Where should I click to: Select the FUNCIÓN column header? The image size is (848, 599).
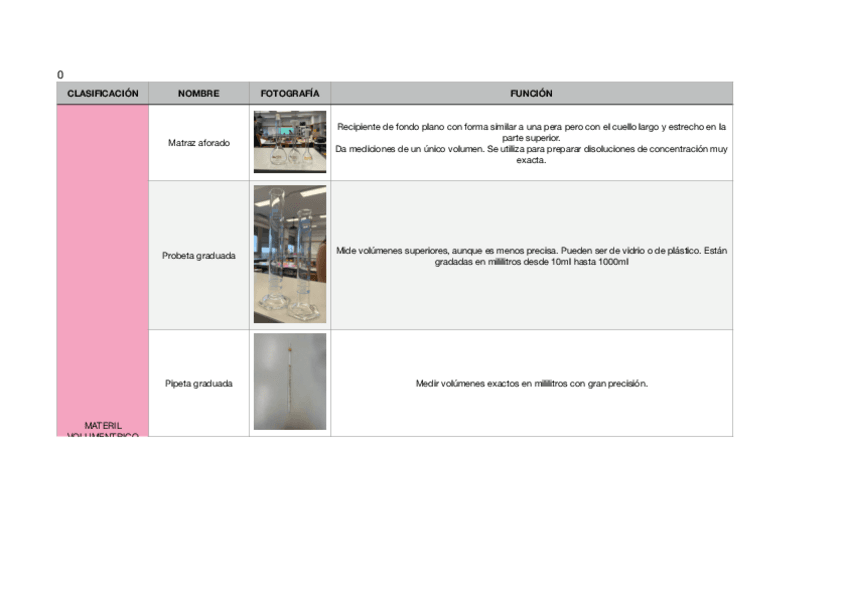(x=532, y=93)
